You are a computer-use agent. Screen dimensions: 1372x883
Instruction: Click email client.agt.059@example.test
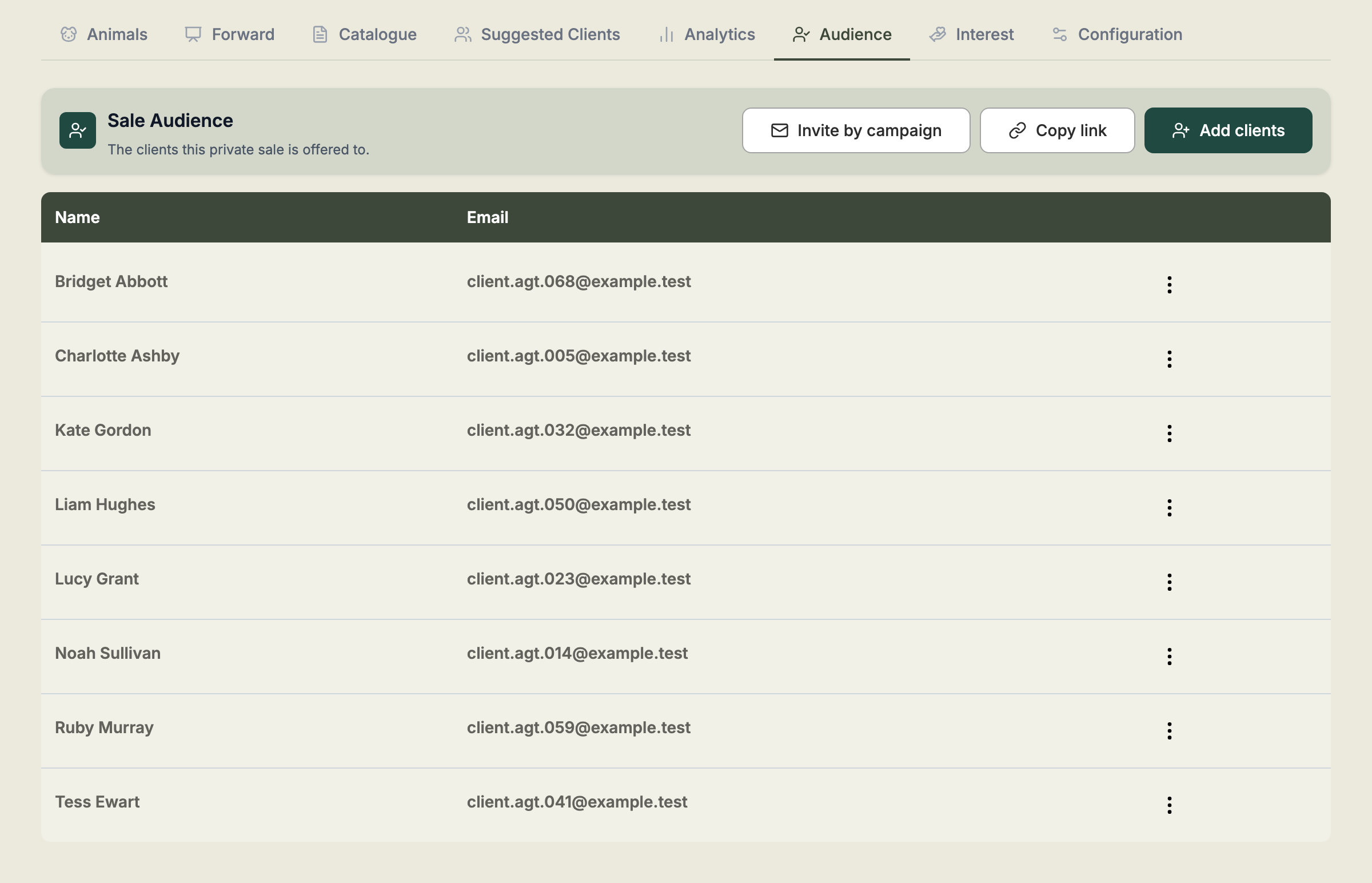click(579, 727)
